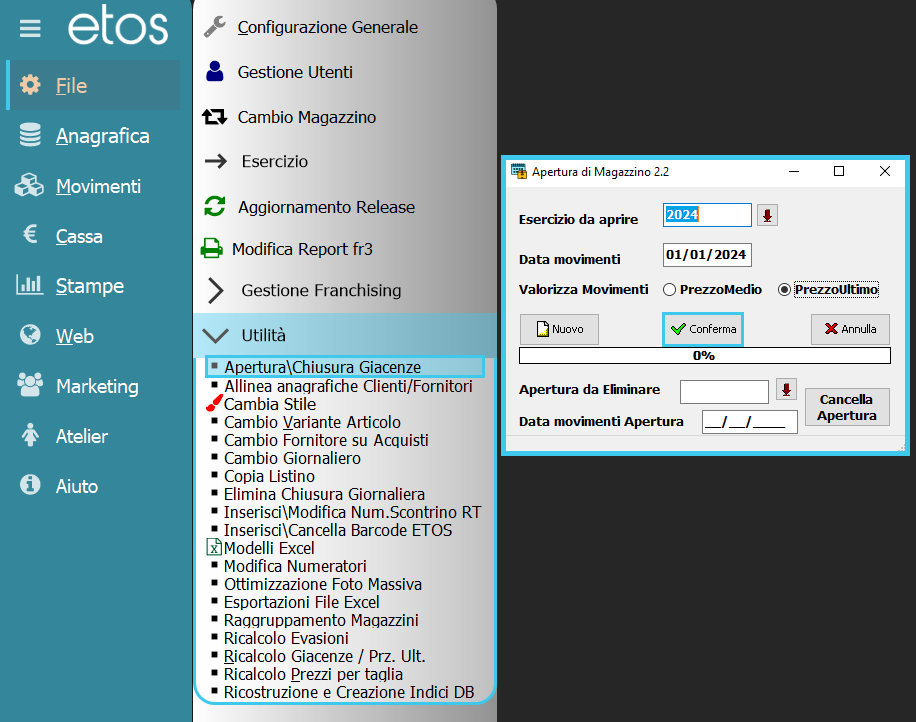The height and width of the screenshot is (722, 916).
Task: Click the Apertura da Eliminare field
Action: point(724,392)
